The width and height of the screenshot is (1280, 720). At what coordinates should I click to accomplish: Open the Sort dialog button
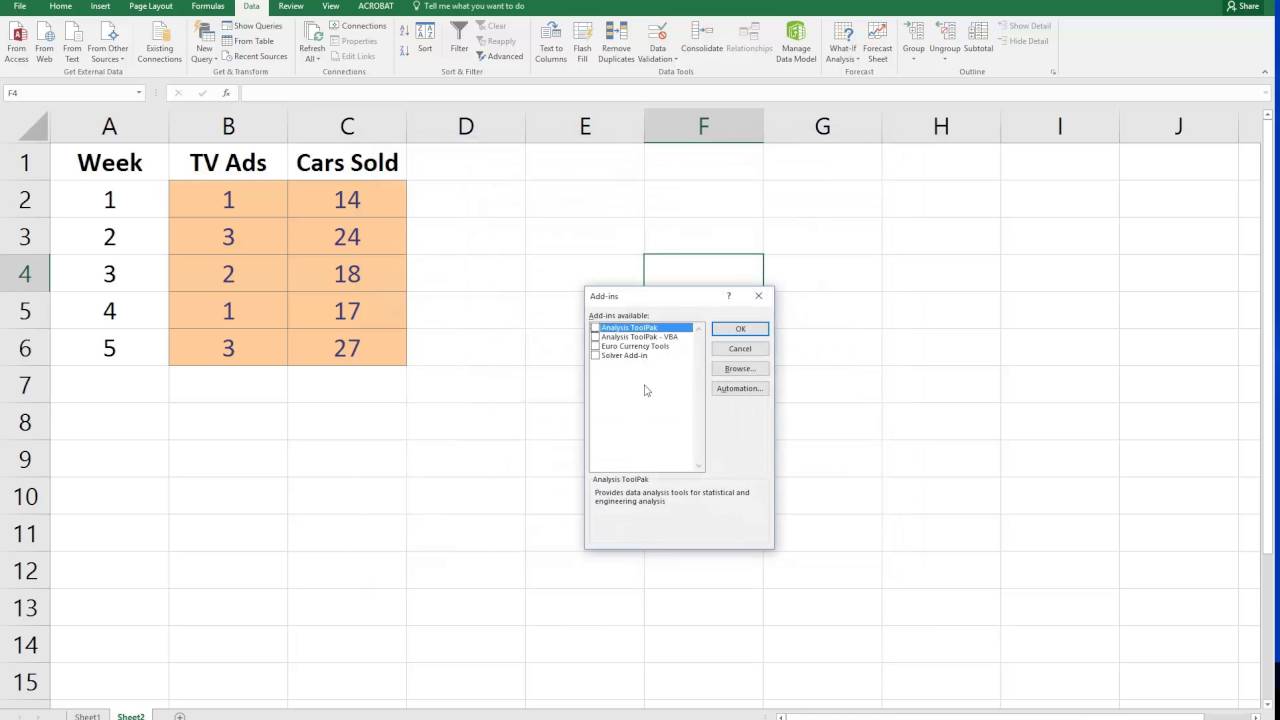(x=425, y=38)
